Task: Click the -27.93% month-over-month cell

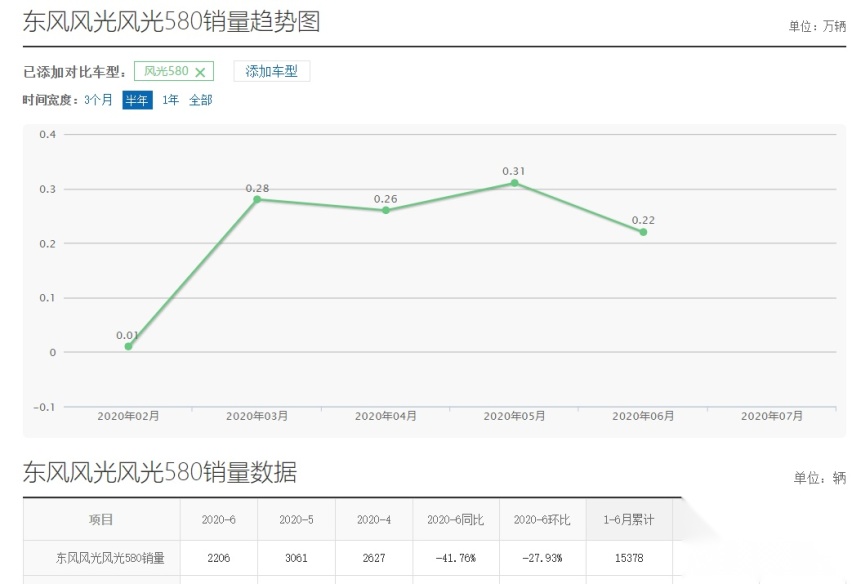Action: tap(542, 558)
